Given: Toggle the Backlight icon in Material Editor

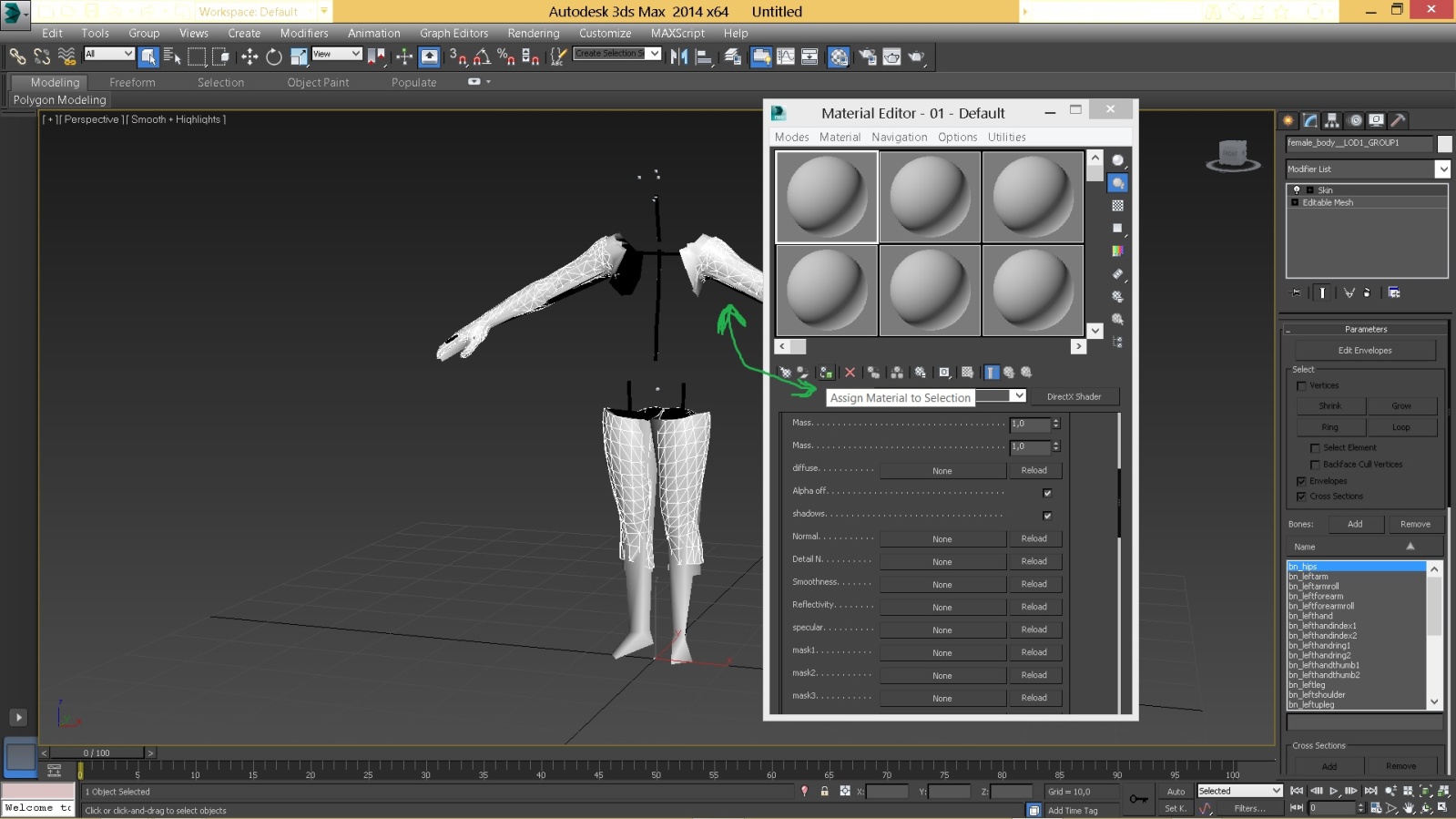Looking at the screenshot, I should click(1118, 183).
